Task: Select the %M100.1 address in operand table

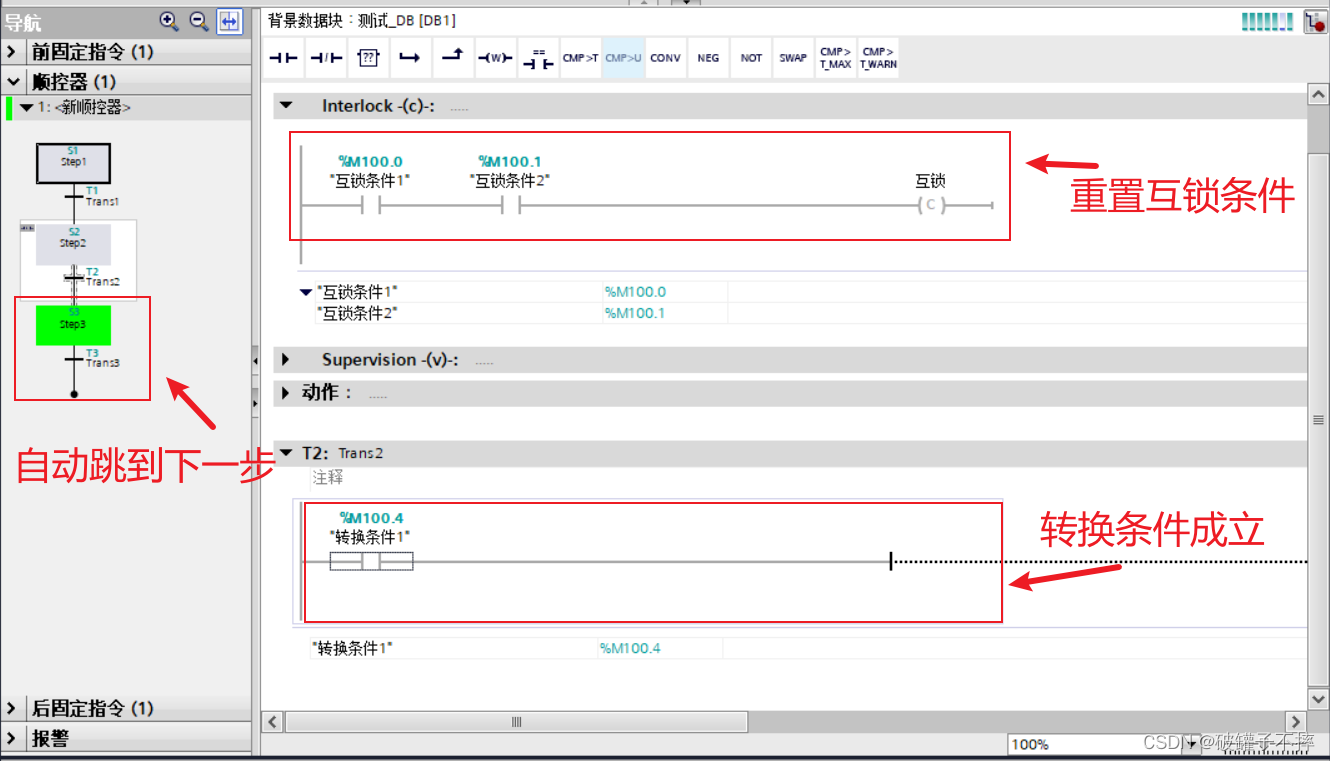Action: click(x=635, y=313)
